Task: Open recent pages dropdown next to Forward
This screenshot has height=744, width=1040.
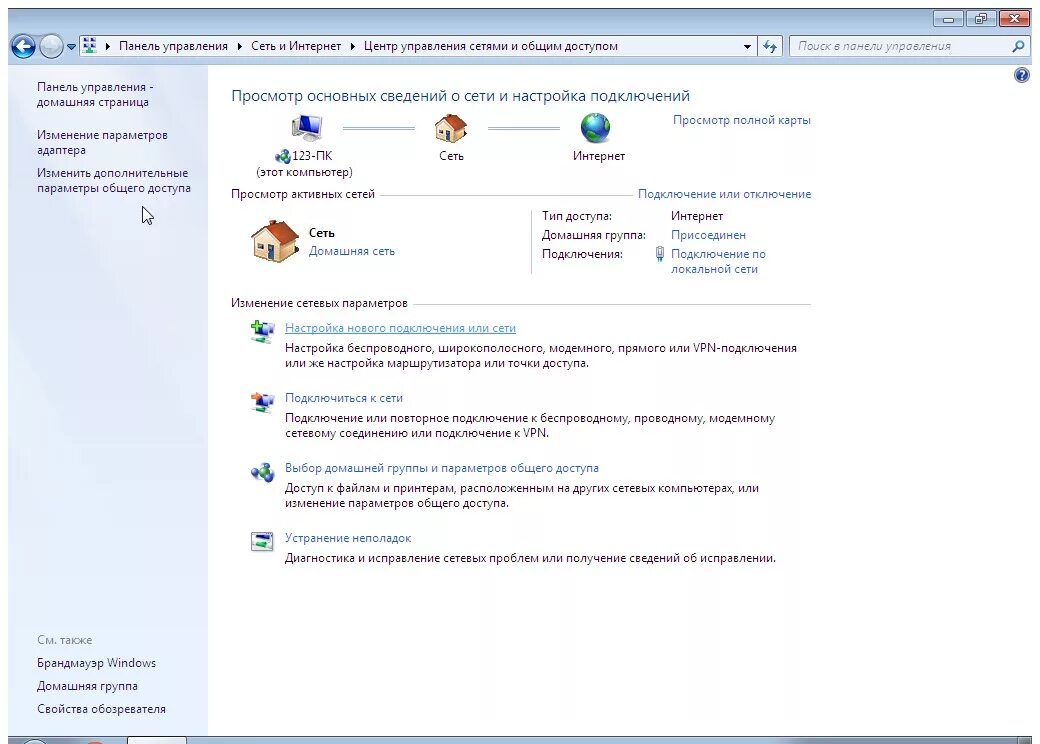Action: pyautogui.click(x=71, y=47)
